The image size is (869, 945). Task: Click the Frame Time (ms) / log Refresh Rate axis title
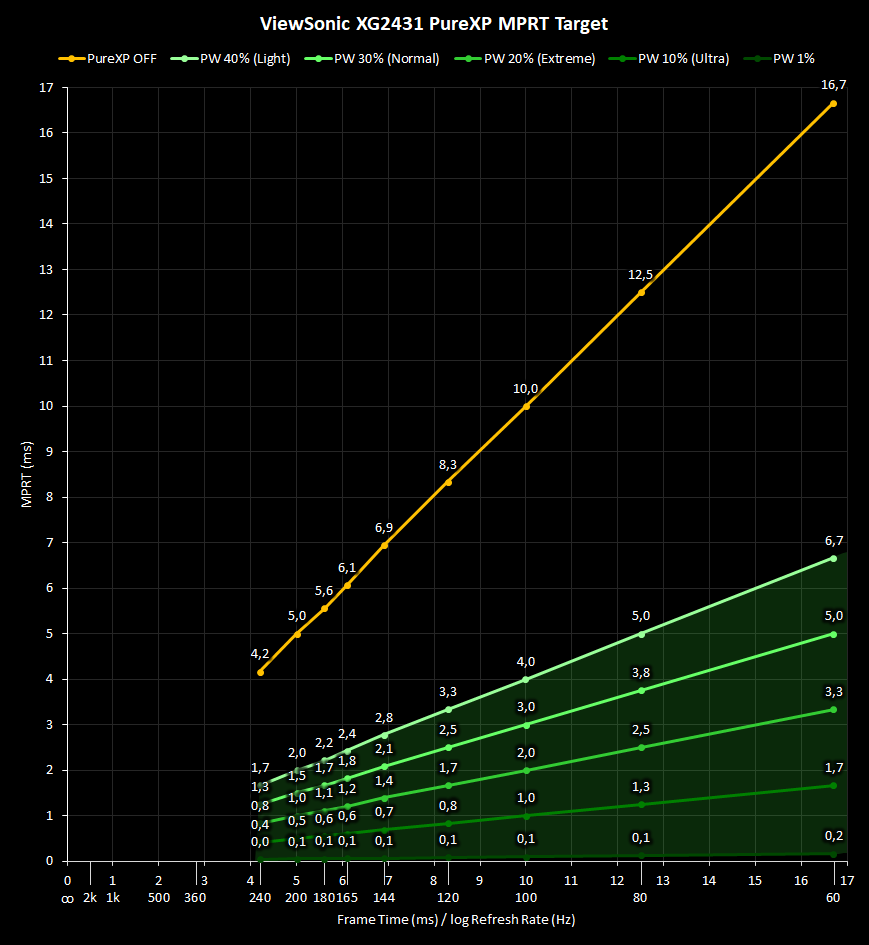click(x=455, y=919)
